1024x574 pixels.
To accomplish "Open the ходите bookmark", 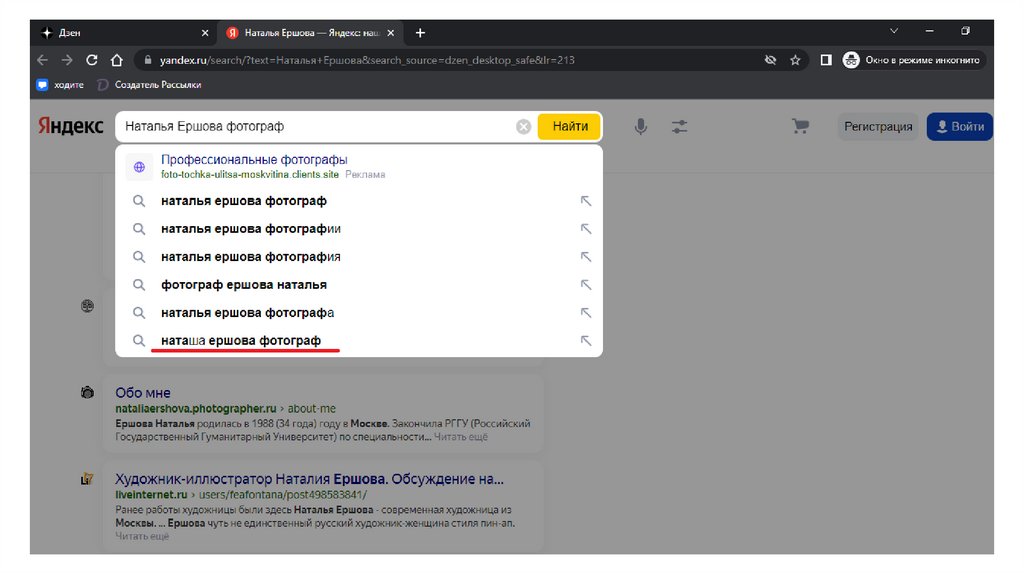I will tap(61, 85).
